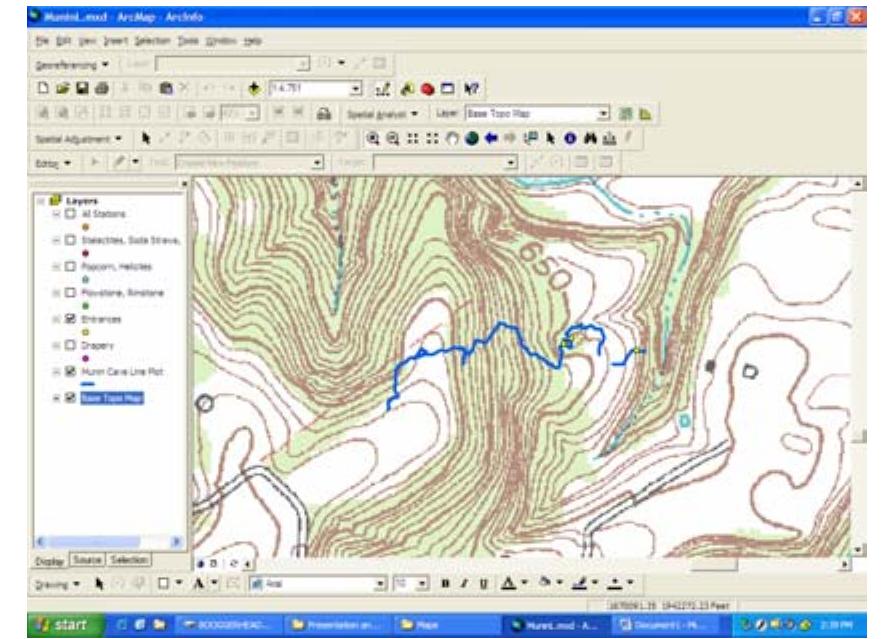Uncheck the Entrances layer
This screenshot has height=639, width=887.
[x=69, y=318]
